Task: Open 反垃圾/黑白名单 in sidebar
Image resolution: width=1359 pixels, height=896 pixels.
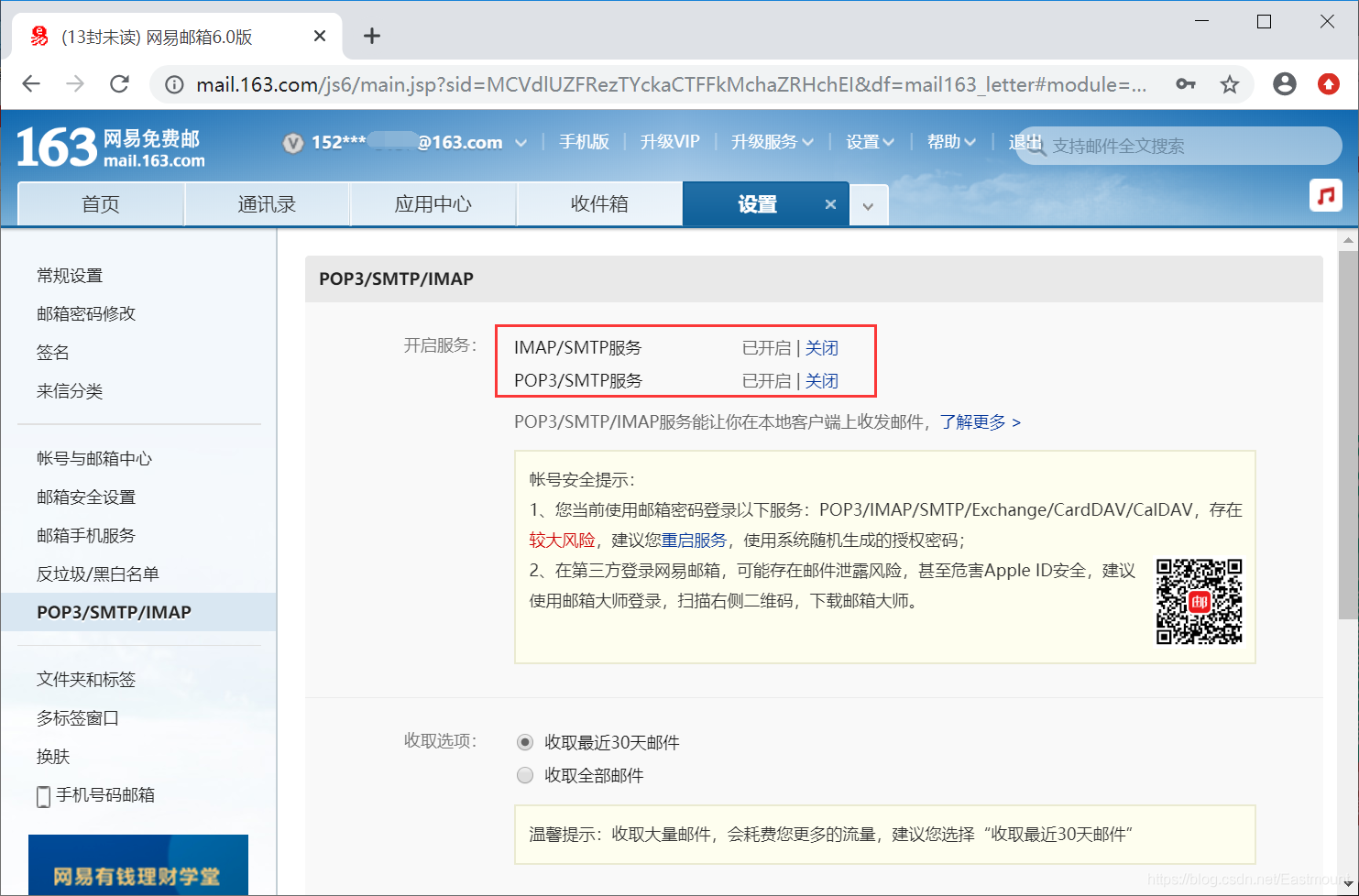Action: [x=98, y=574]
